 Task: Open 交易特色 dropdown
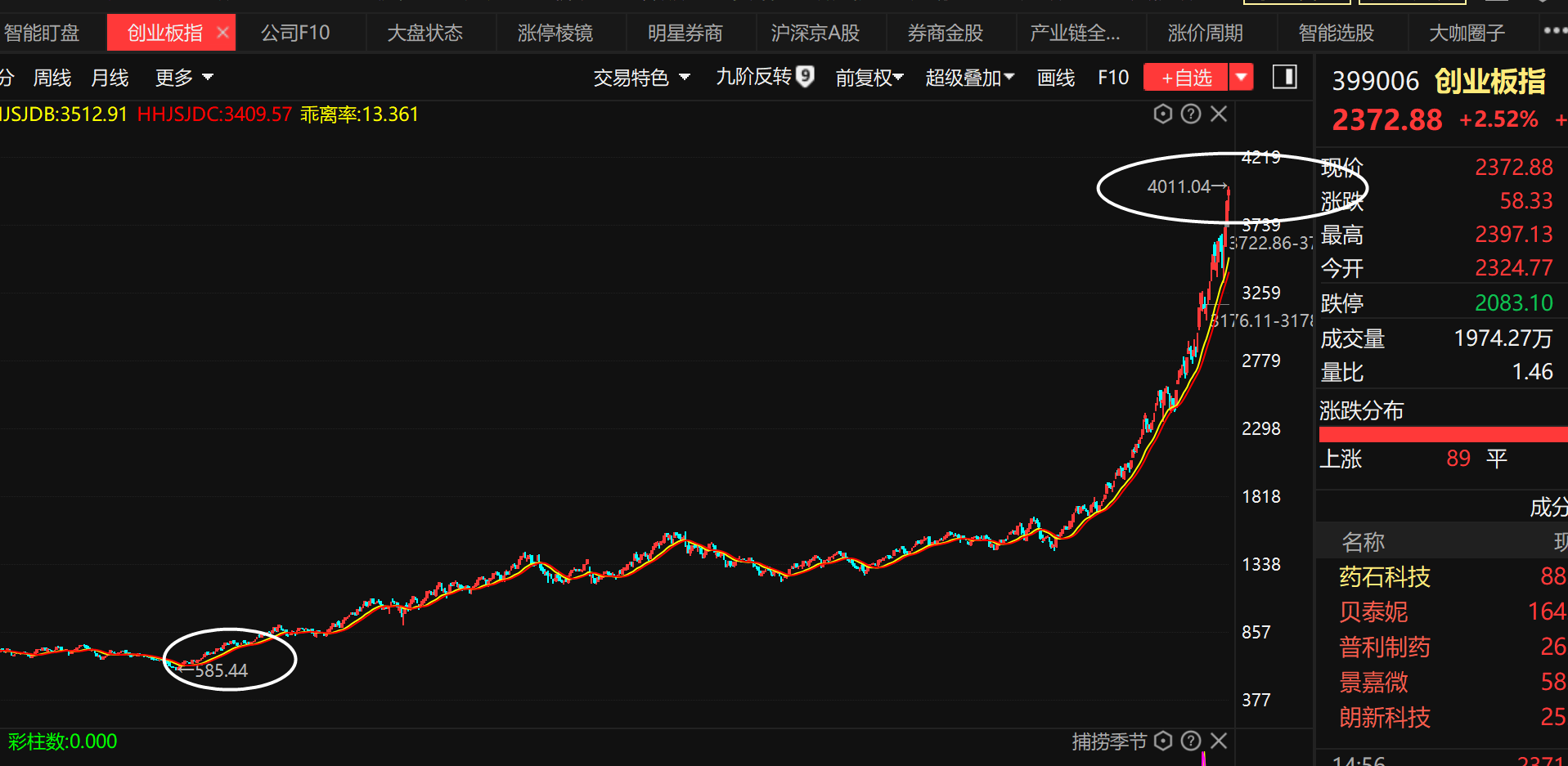pos(641,78)
